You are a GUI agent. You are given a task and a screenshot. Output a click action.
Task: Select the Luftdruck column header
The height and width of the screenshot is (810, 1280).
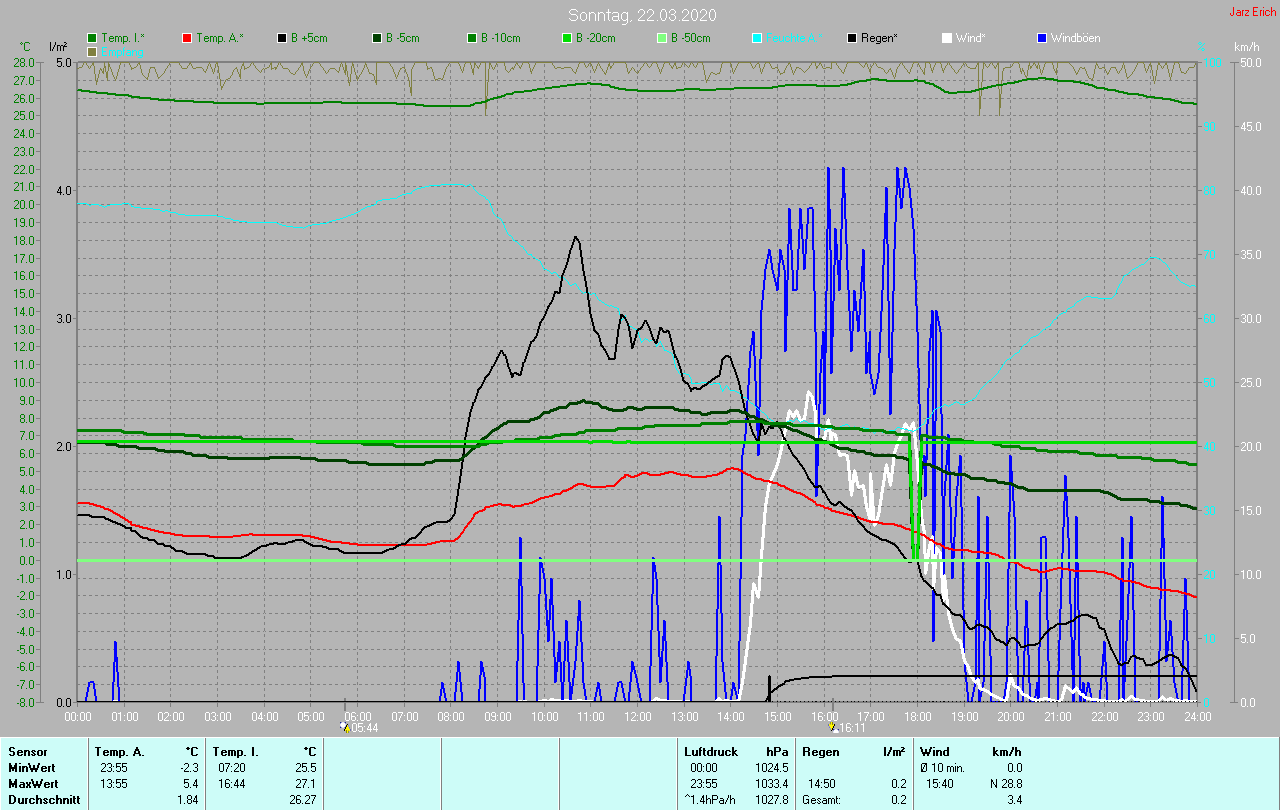tap(710, 751)
